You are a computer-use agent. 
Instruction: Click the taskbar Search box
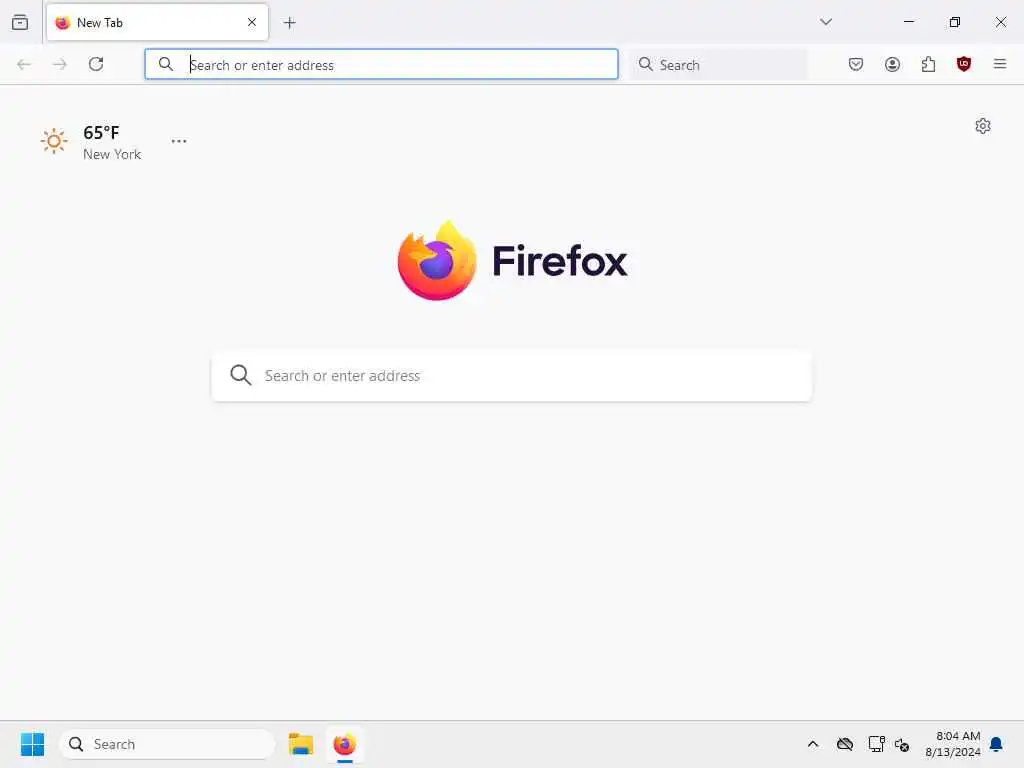pos(167,744)
